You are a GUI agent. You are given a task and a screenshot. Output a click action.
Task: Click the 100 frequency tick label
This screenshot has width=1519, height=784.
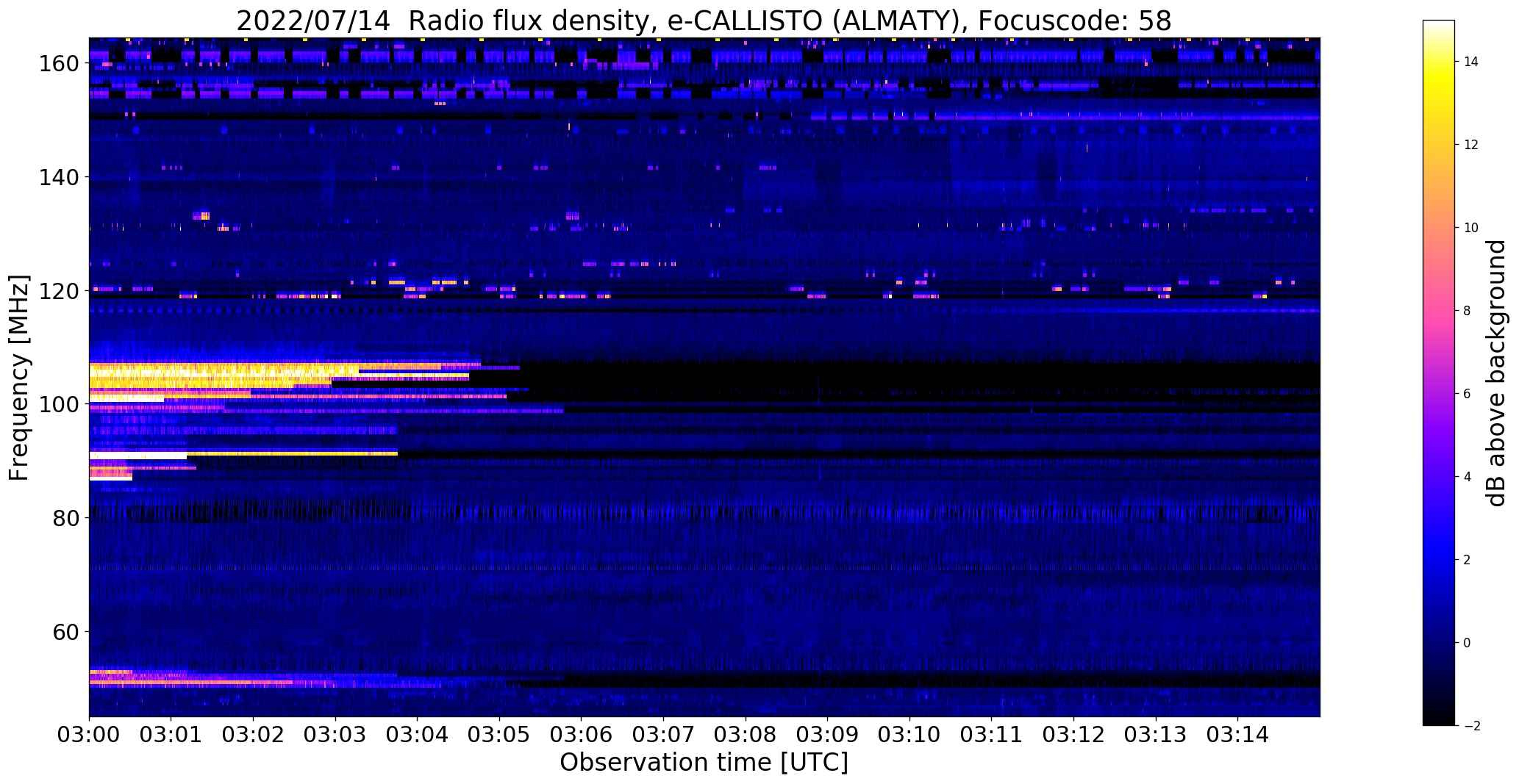(x=59, y=404)
